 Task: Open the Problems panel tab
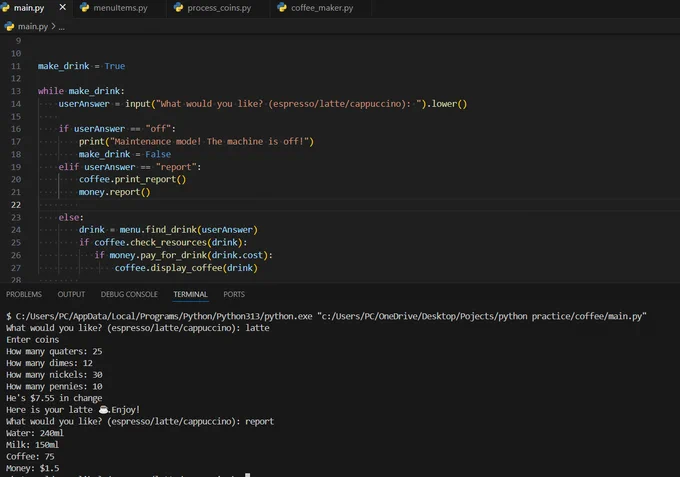[24, 294]
